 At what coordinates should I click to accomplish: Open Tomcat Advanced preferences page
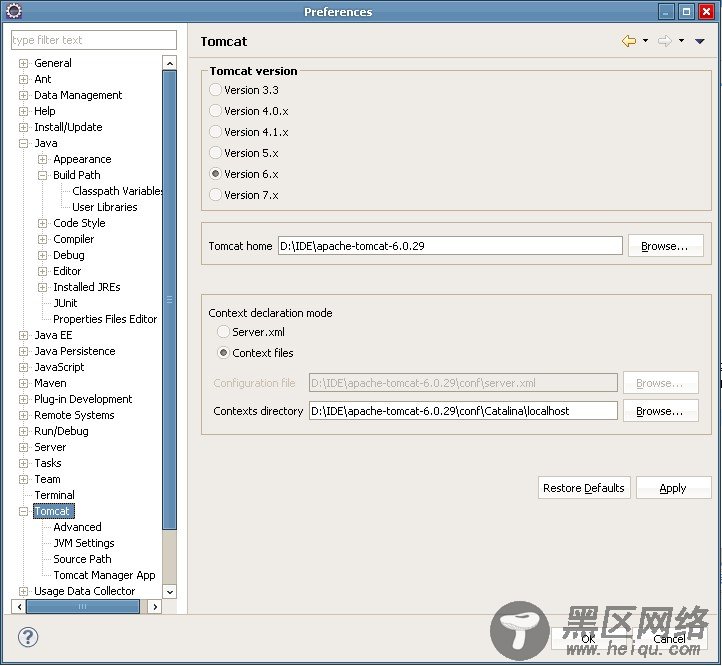pos(77,527)
